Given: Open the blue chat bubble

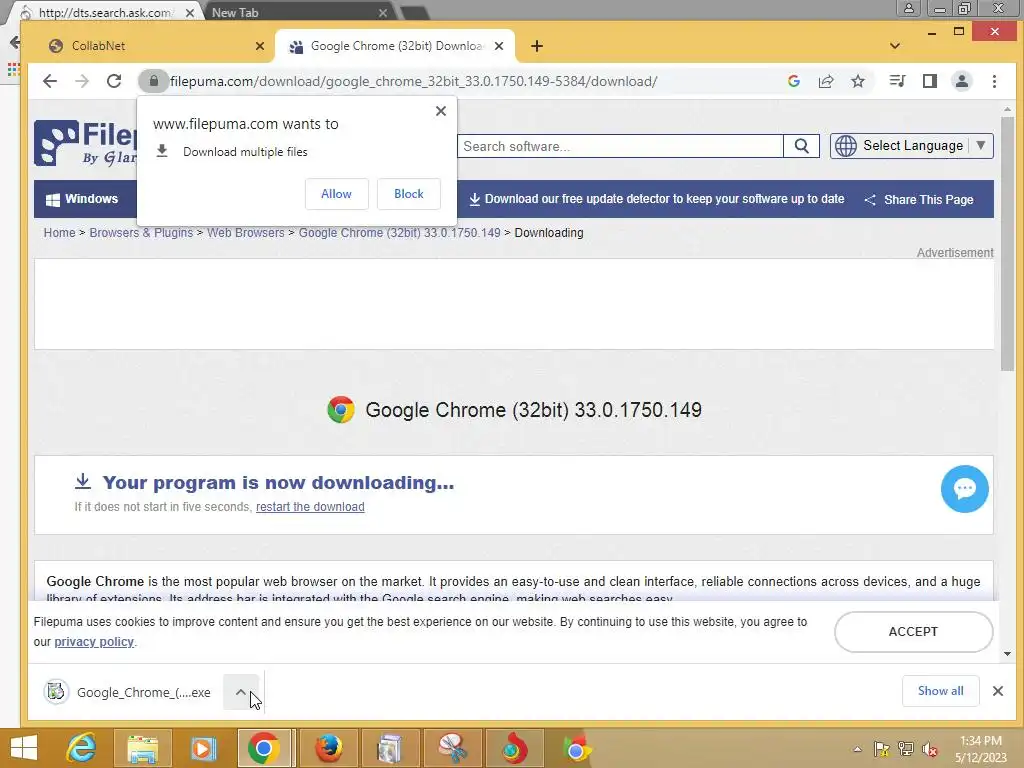Looking at the screenshot, I should (965, 488).
